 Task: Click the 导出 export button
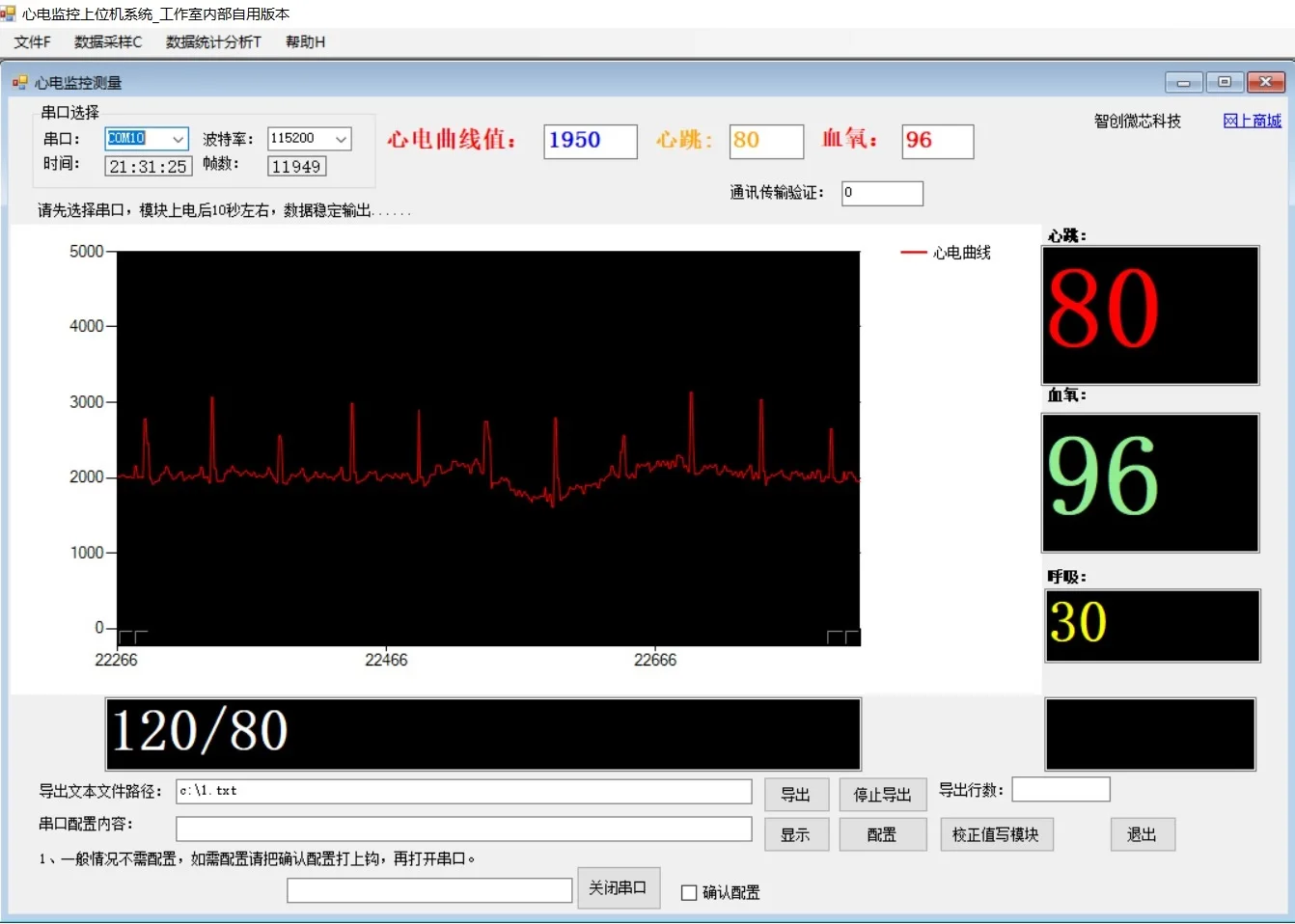point(796,794)
